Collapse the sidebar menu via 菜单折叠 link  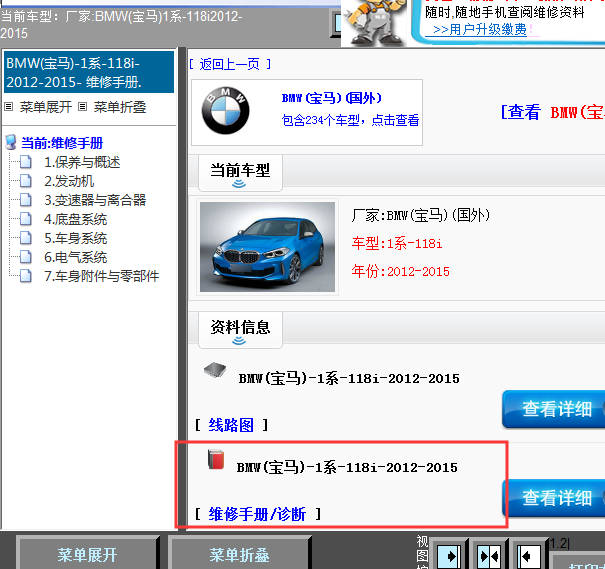(x=120, y=107)
